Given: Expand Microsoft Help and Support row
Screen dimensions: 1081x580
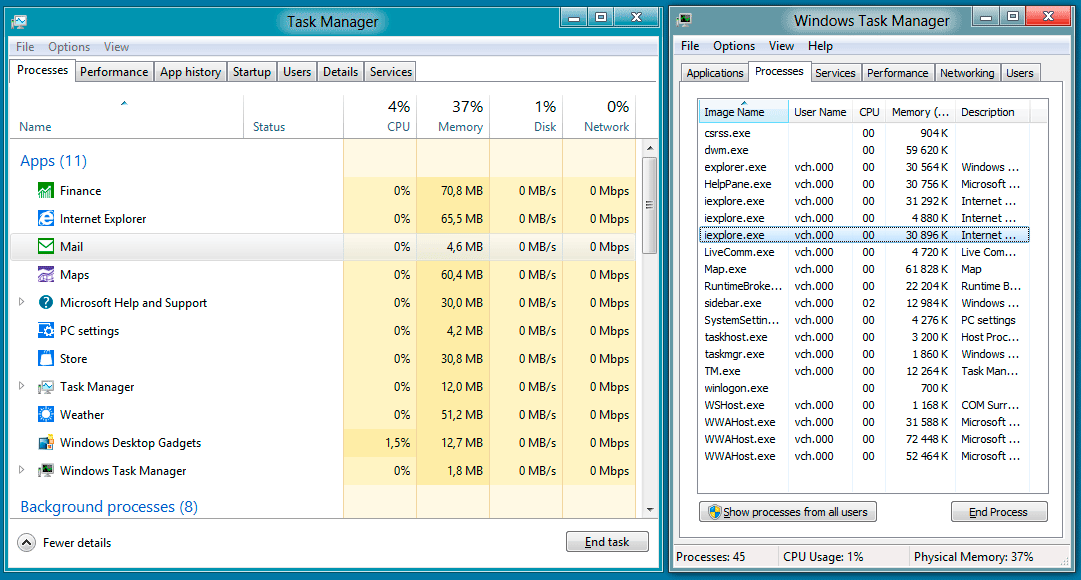Looking at the screenshot, I should point(21,302).
